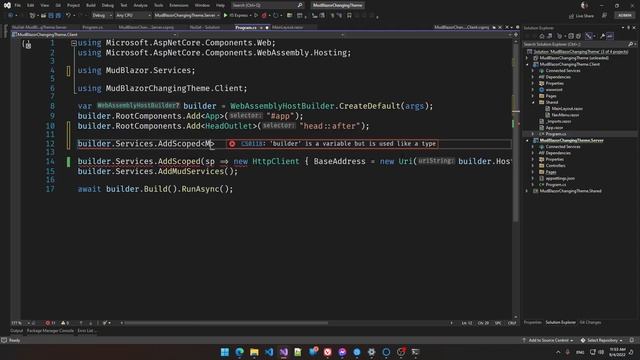
Task: Click the bookmark toolbar icon
Action: pos(349,16)
